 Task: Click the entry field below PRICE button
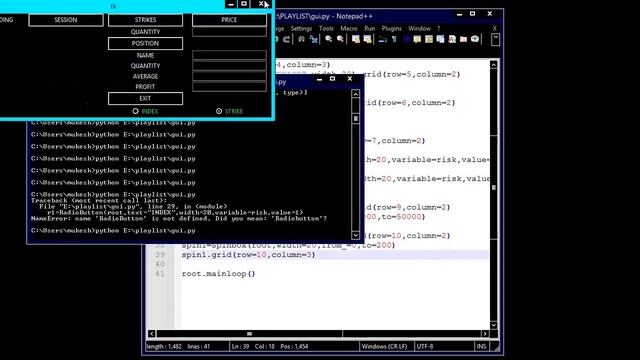(x=229, y=32)
